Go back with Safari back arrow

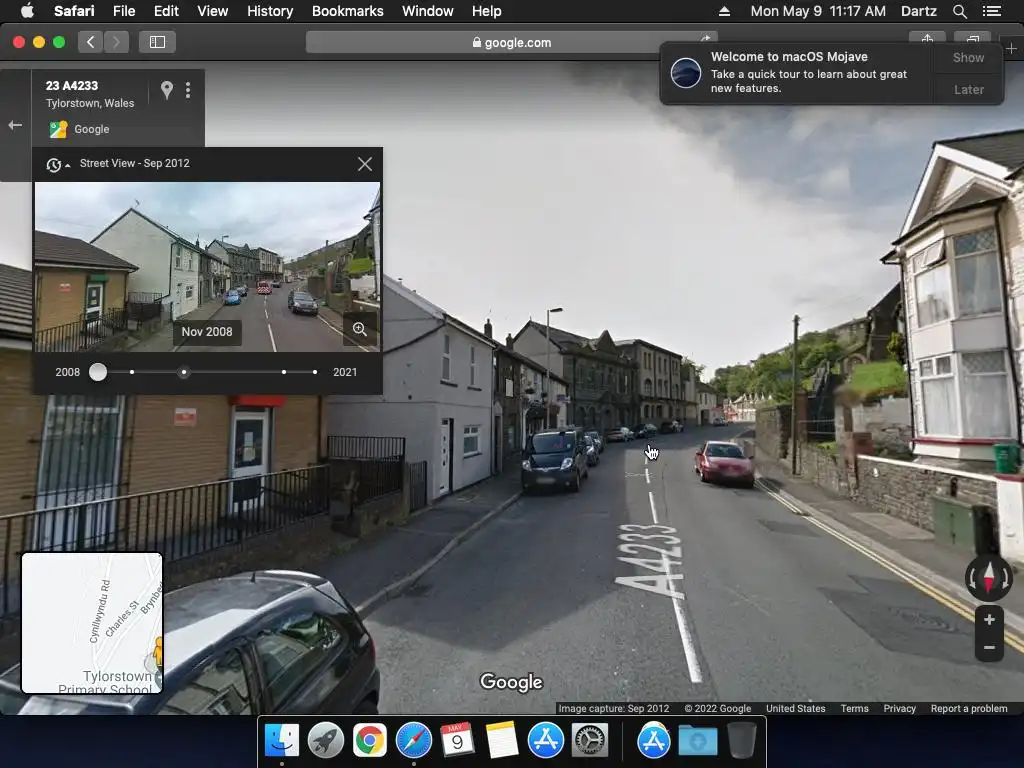click(91, 42)
